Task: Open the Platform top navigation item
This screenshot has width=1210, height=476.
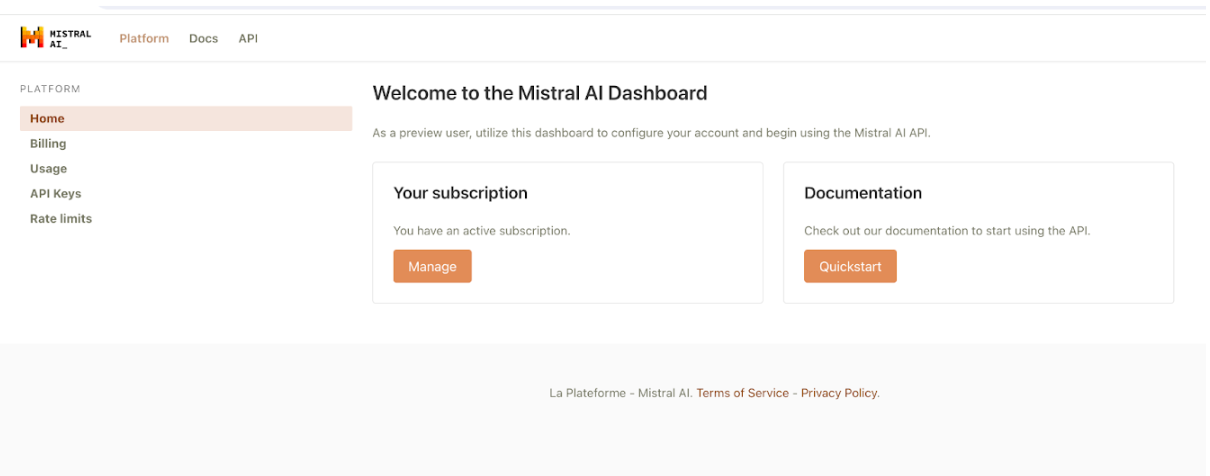Action: coord(144,38)
